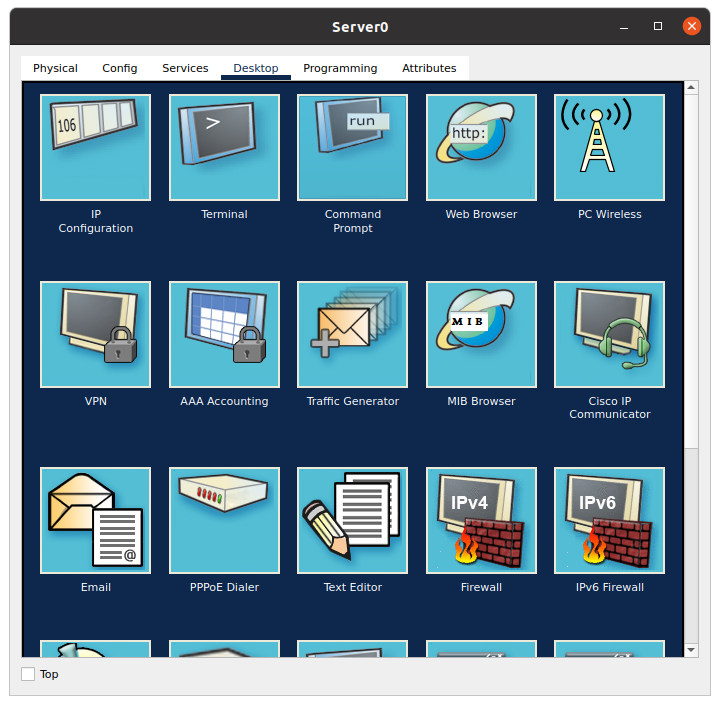Screen dimensions: 720x705
Task: Open the Programming tab
Action: coord(340,68)
